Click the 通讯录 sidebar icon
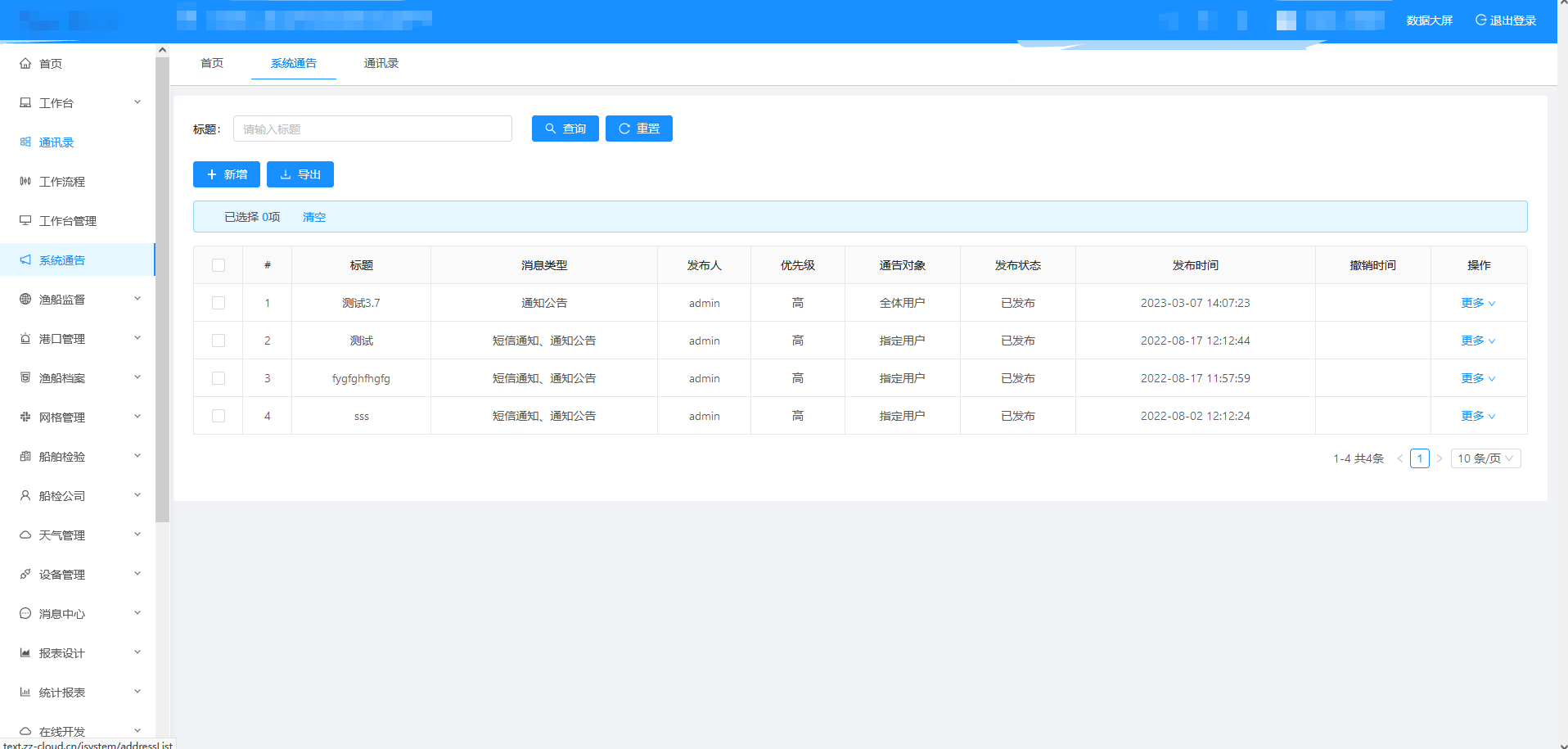The width and height of the screenshot is (1568, 749). tap(25, 142)
